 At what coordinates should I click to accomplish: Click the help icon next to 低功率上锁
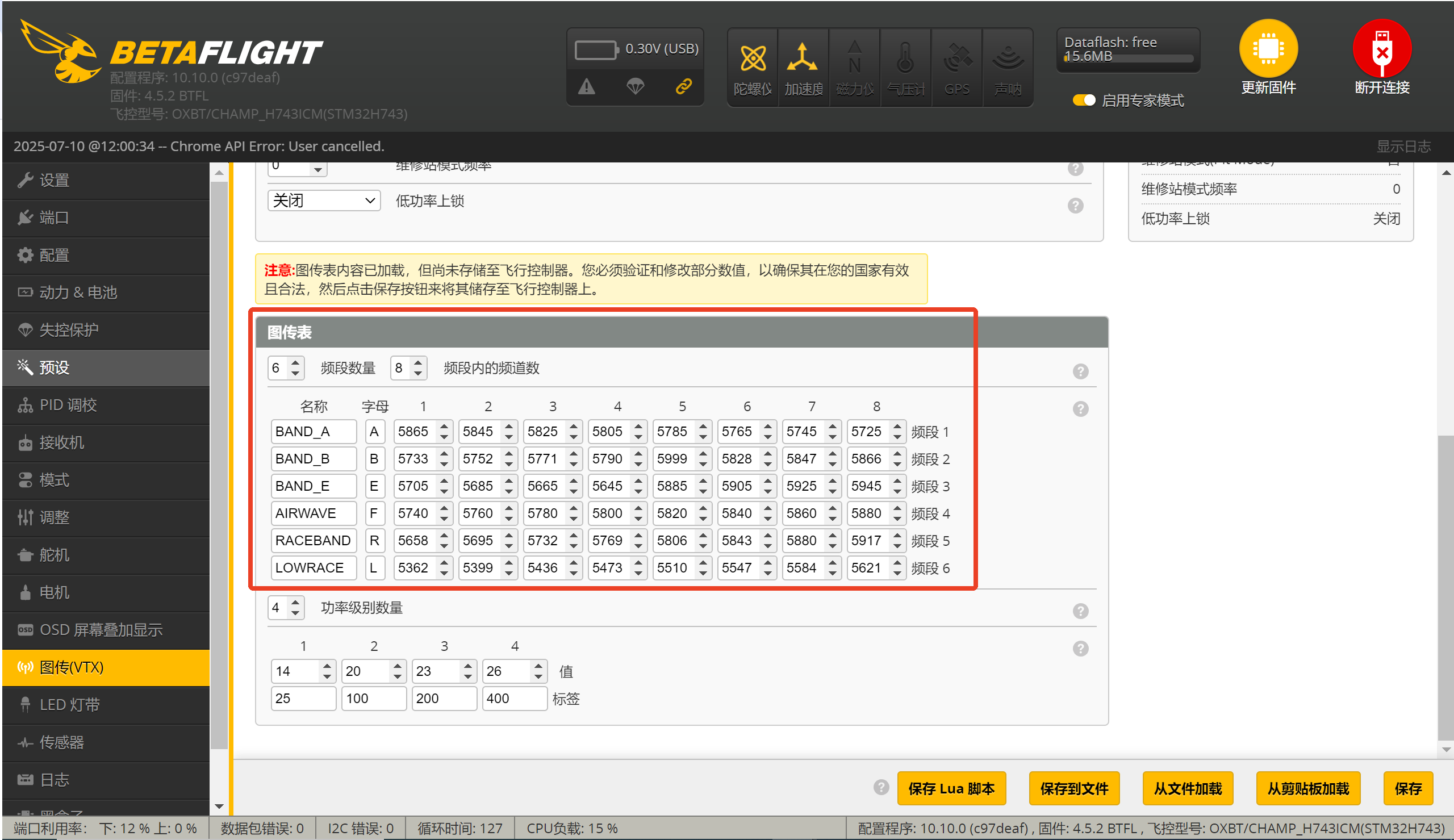(1075, 206)
